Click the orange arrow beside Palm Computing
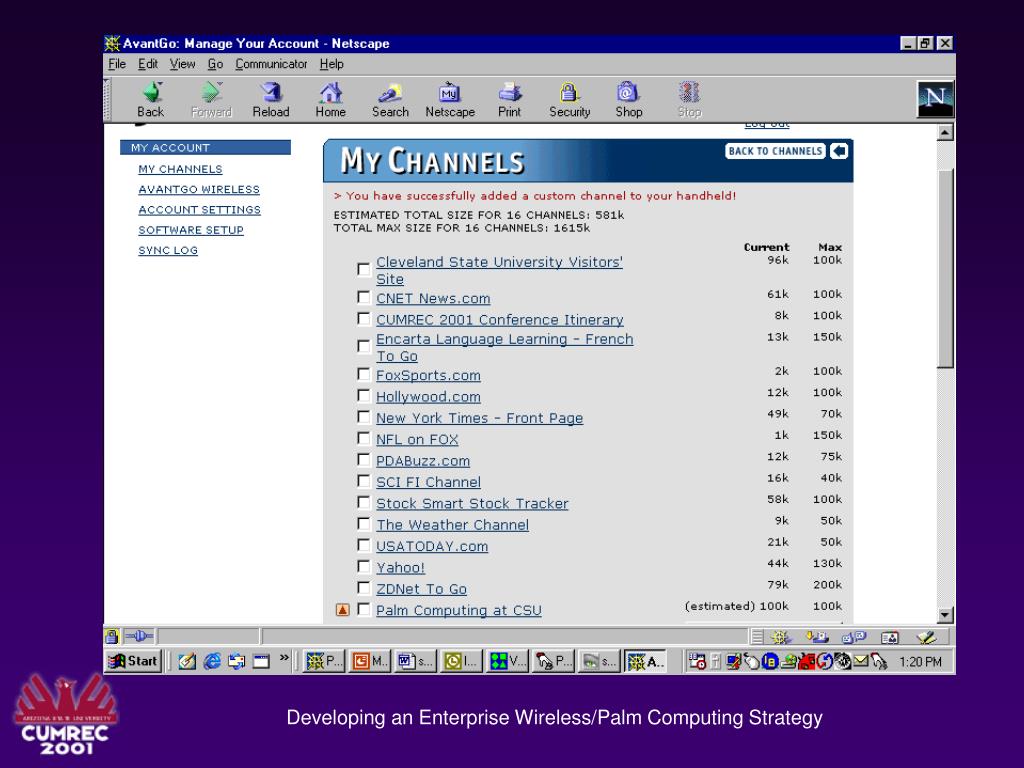 343,610
